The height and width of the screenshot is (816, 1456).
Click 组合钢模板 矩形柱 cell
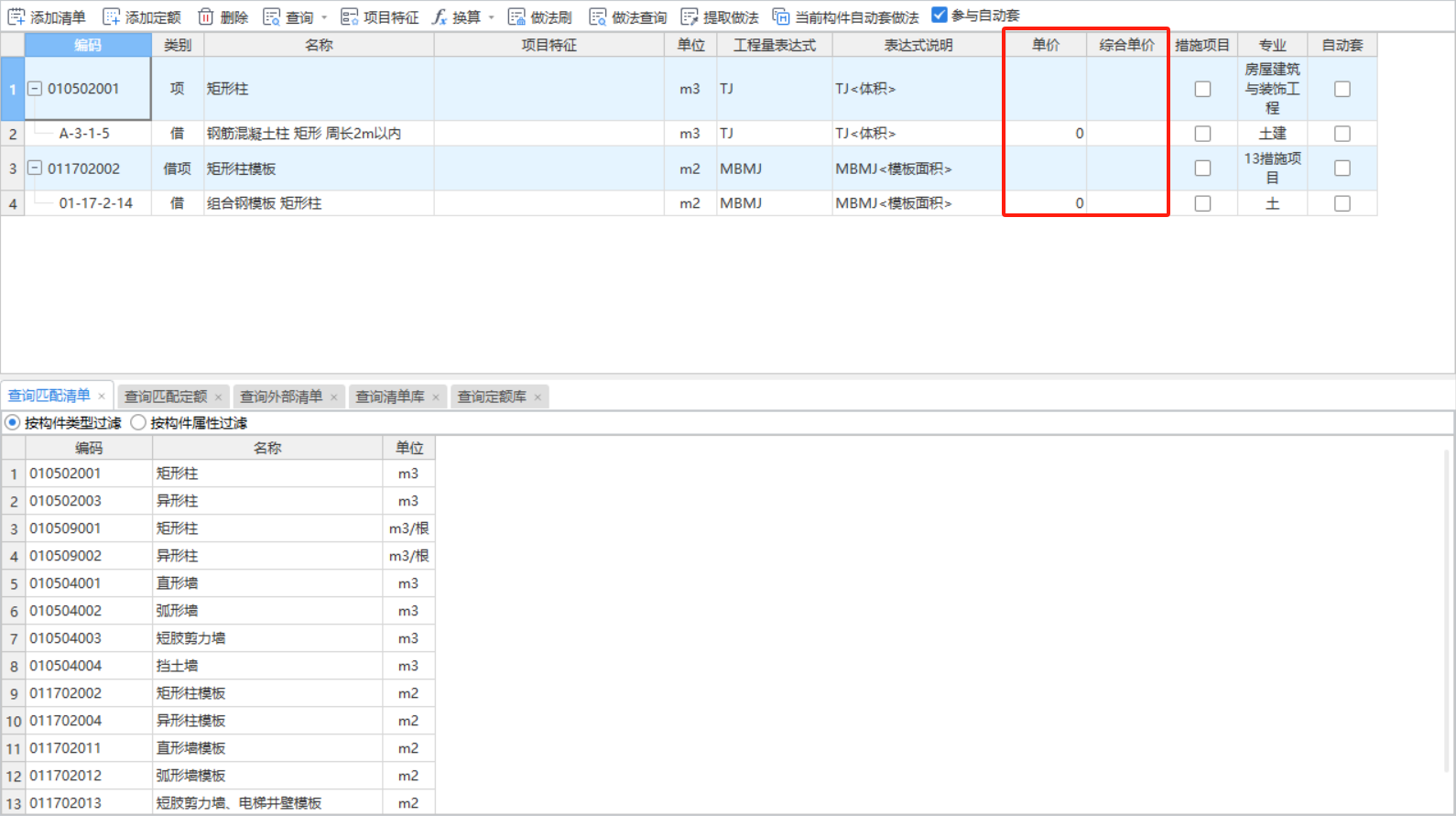point(319,203)
